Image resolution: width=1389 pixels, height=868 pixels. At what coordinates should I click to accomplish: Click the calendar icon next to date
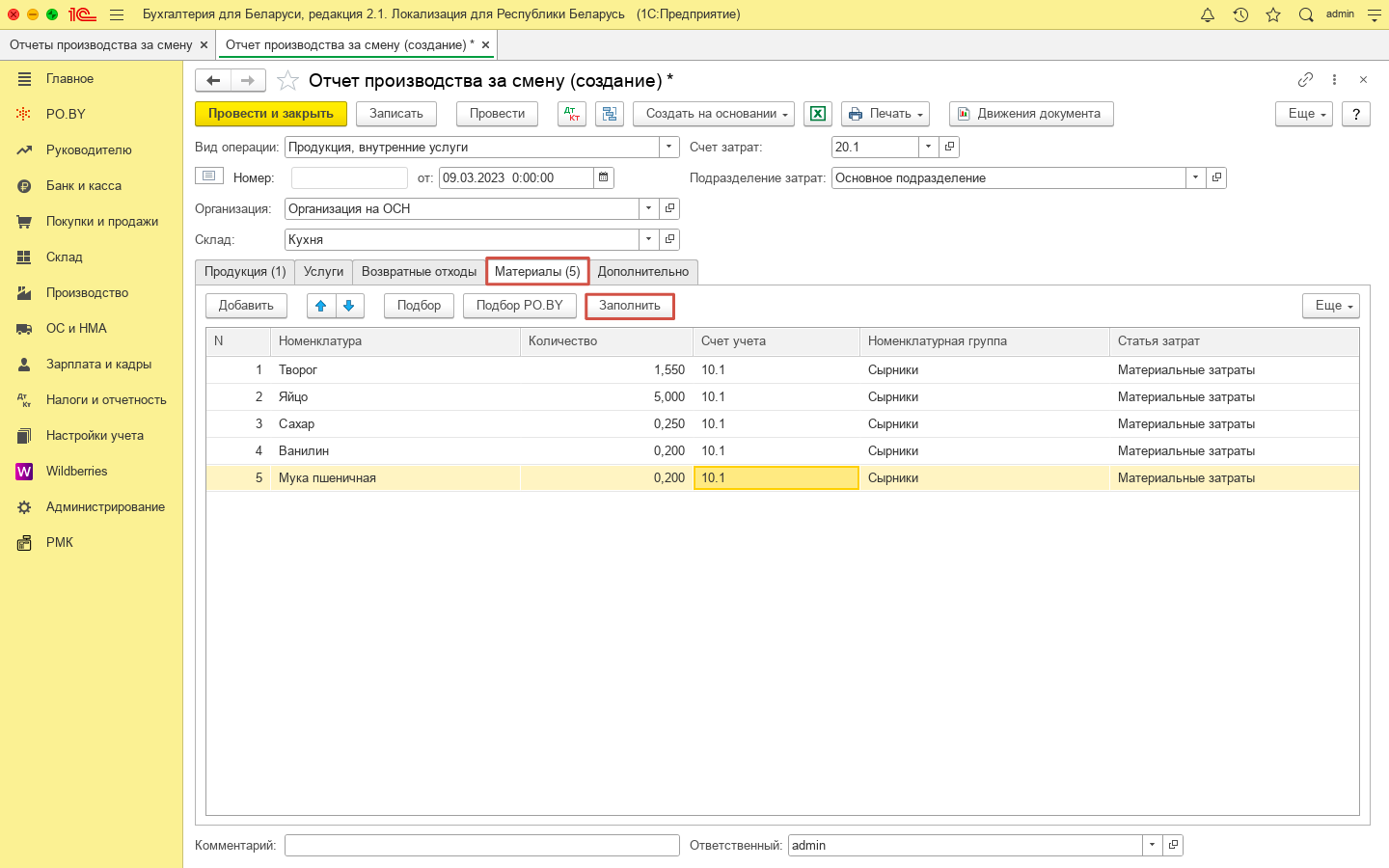pyautogui.click(x=604, y=178)
